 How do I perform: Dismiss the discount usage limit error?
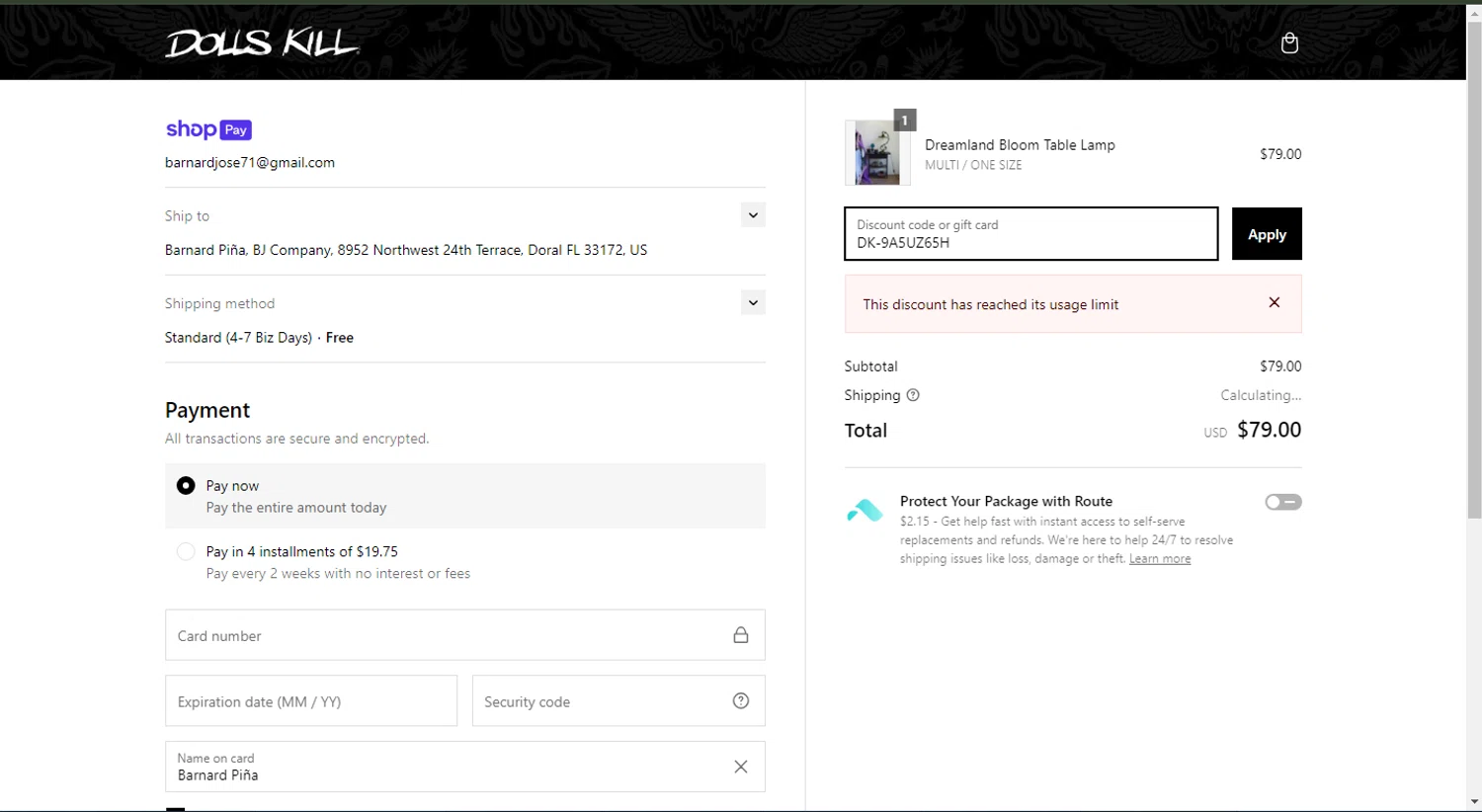pos(1275,302)
